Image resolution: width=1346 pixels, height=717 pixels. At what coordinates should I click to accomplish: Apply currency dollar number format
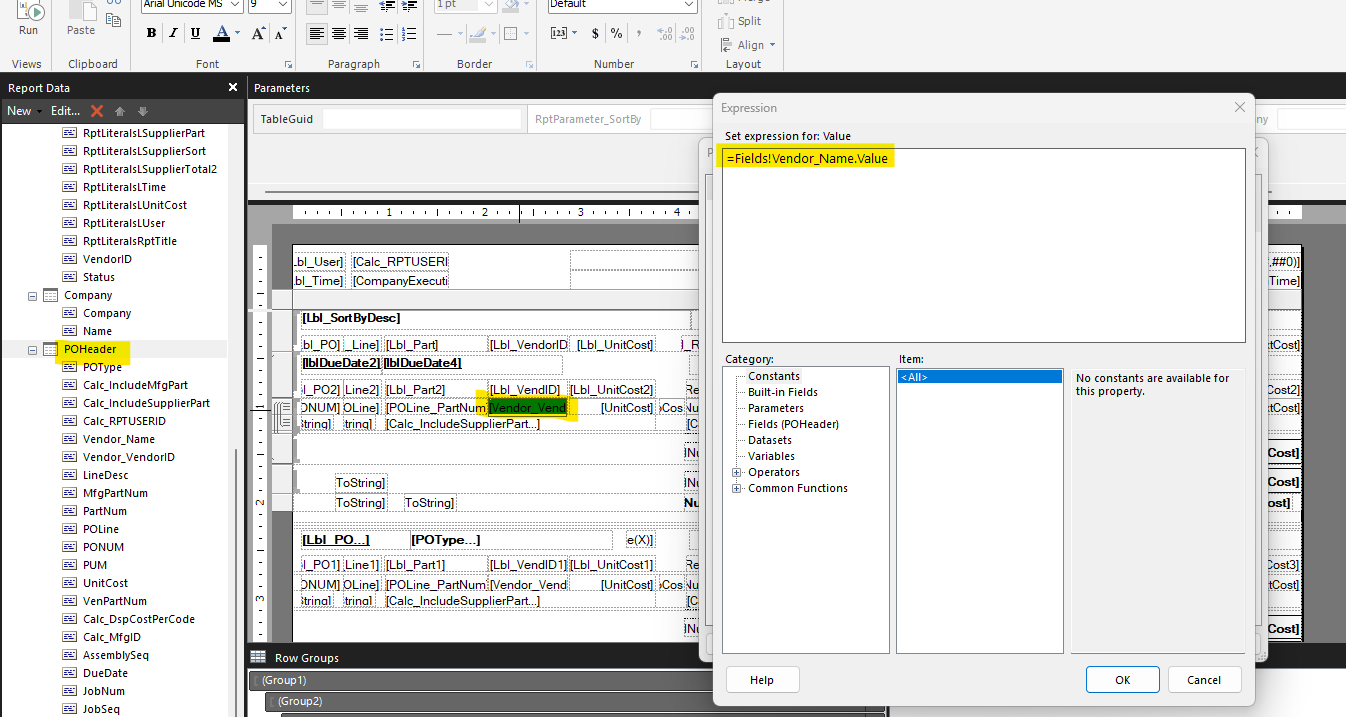coord(595,33)
